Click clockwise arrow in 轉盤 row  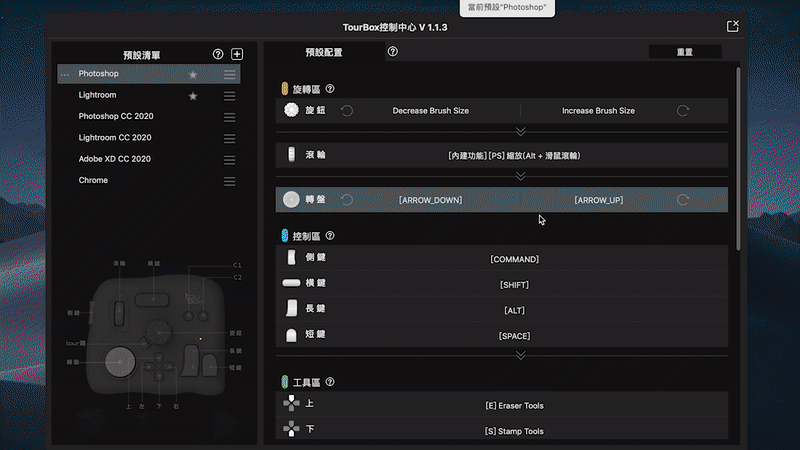[683, 200]
